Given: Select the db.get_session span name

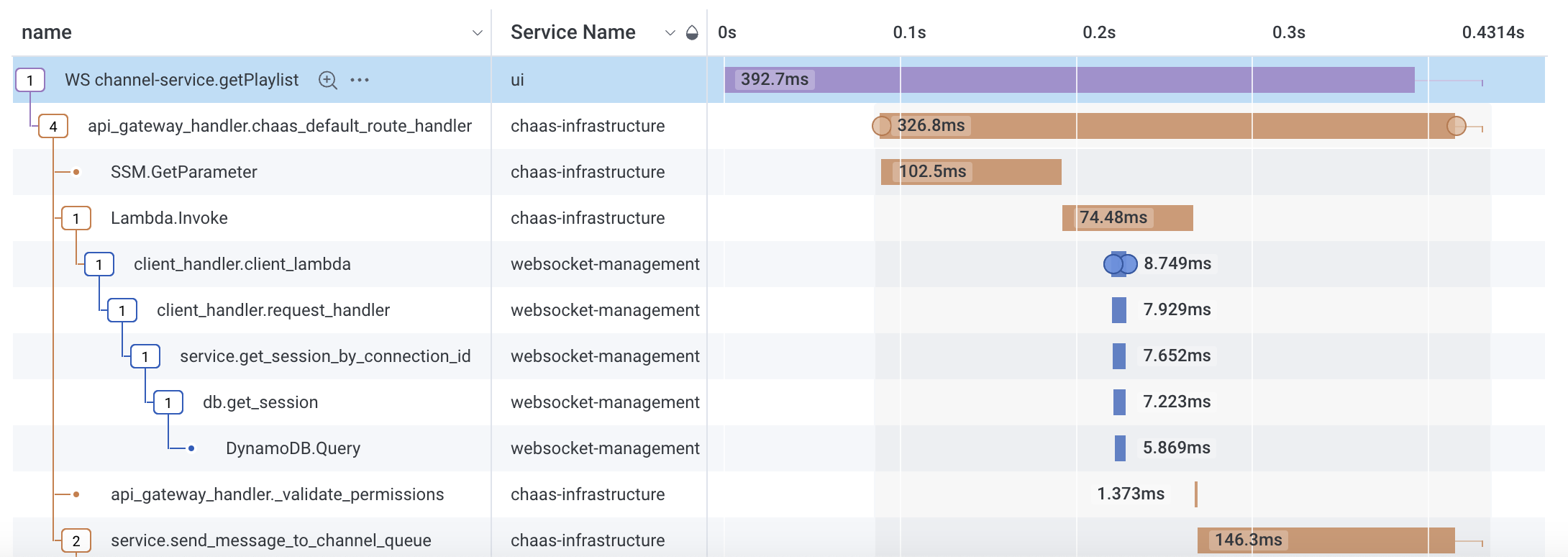Looking at the screenshot, I should [260, 402].
